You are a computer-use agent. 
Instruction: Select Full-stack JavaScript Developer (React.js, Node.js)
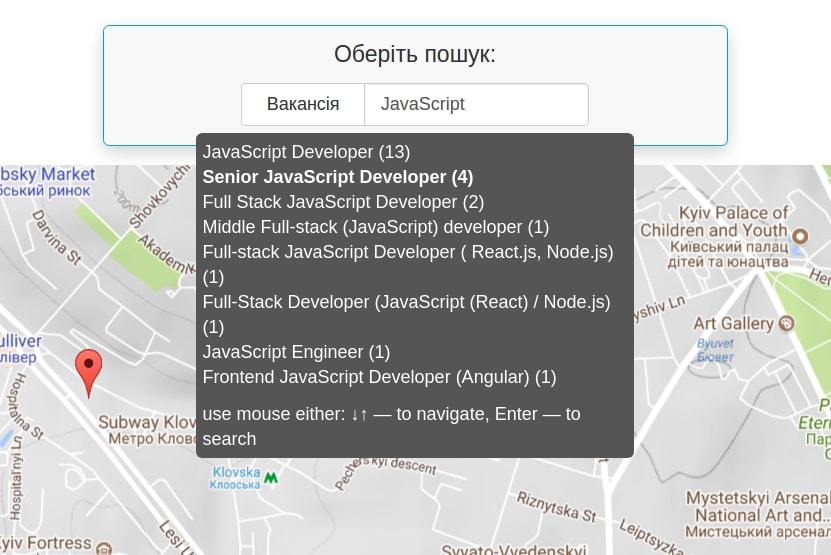(x=407, y=252)
